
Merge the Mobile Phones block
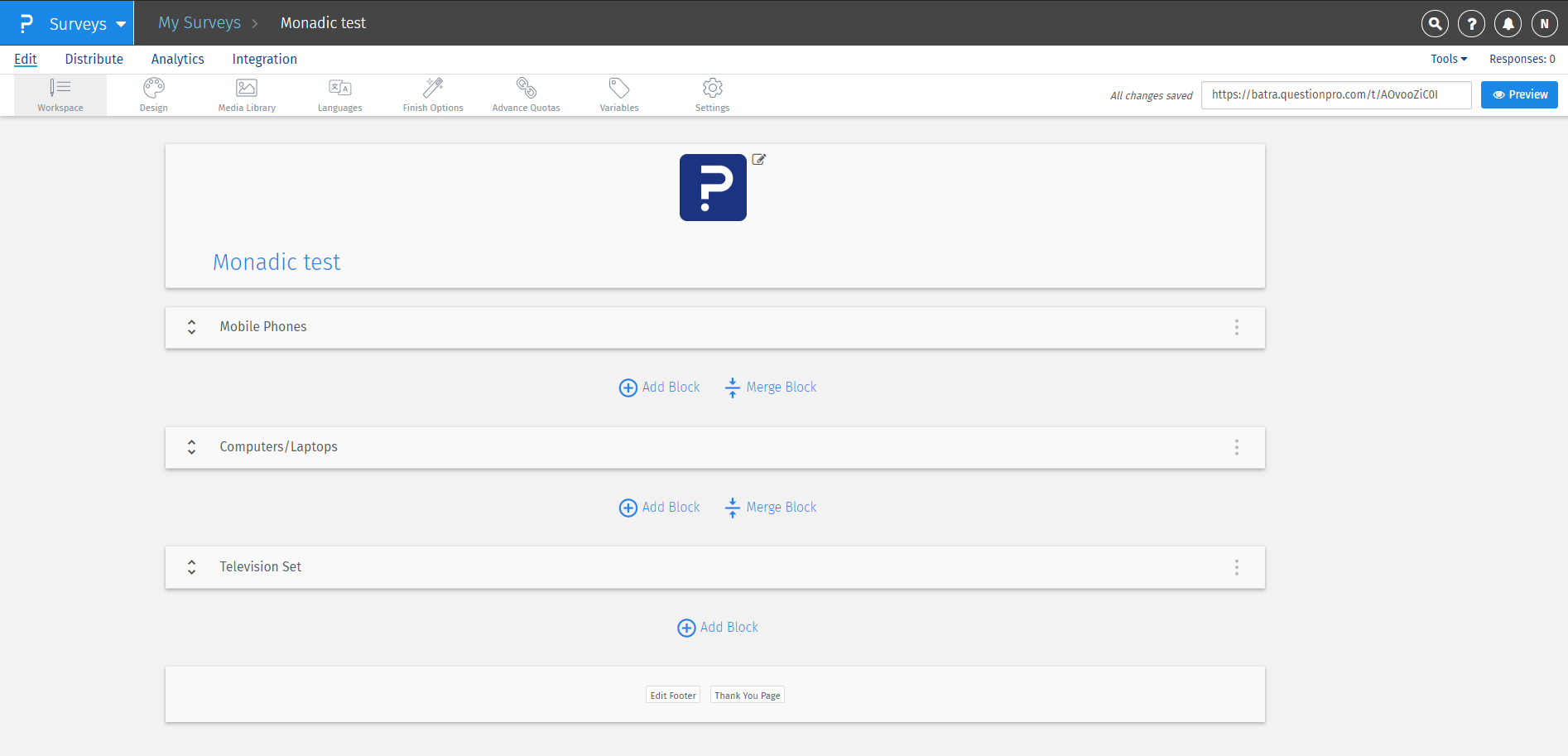770,387
